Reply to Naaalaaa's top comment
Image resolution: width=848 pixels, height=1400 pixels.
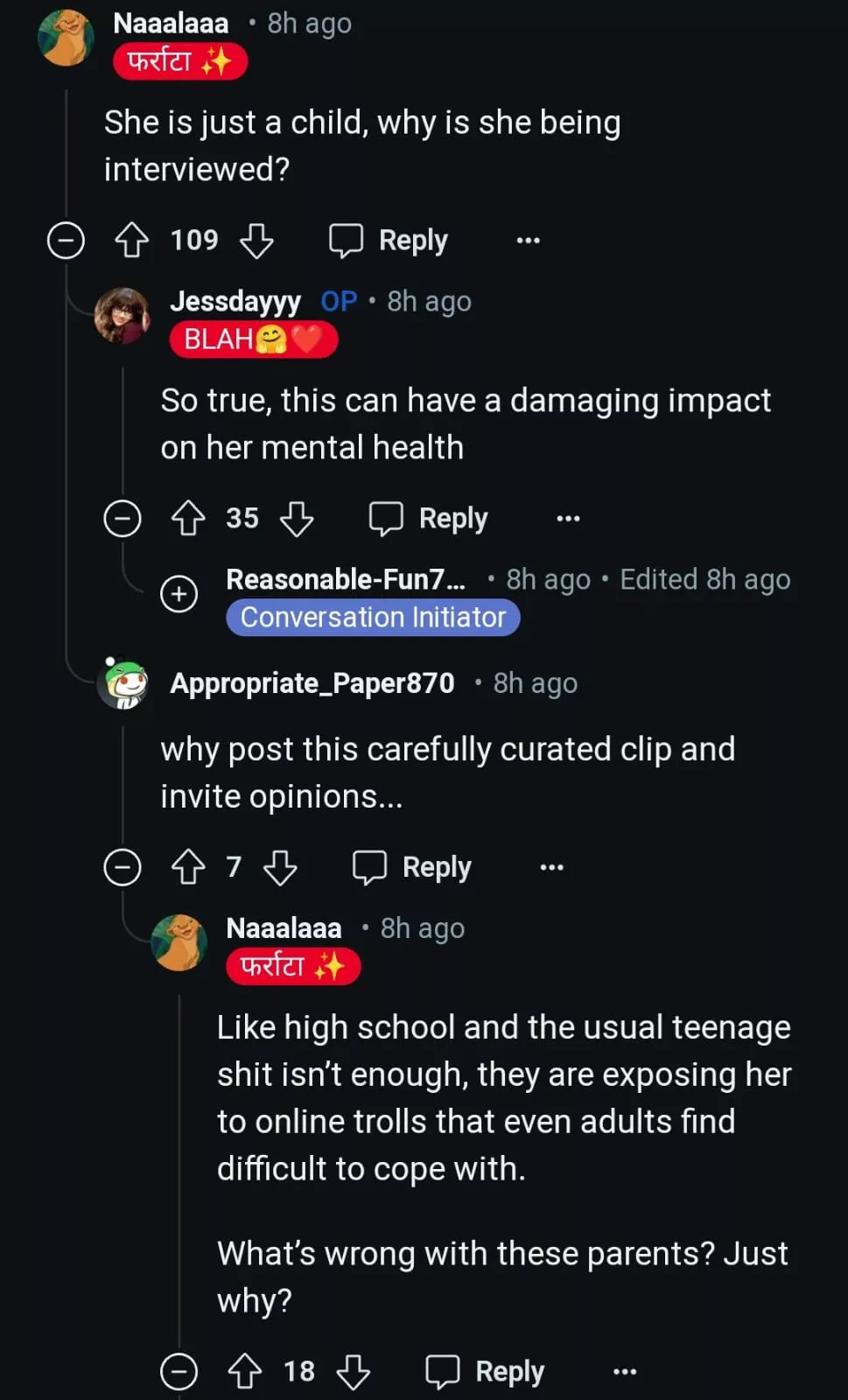pyautogui.click(x=389, y=240)
